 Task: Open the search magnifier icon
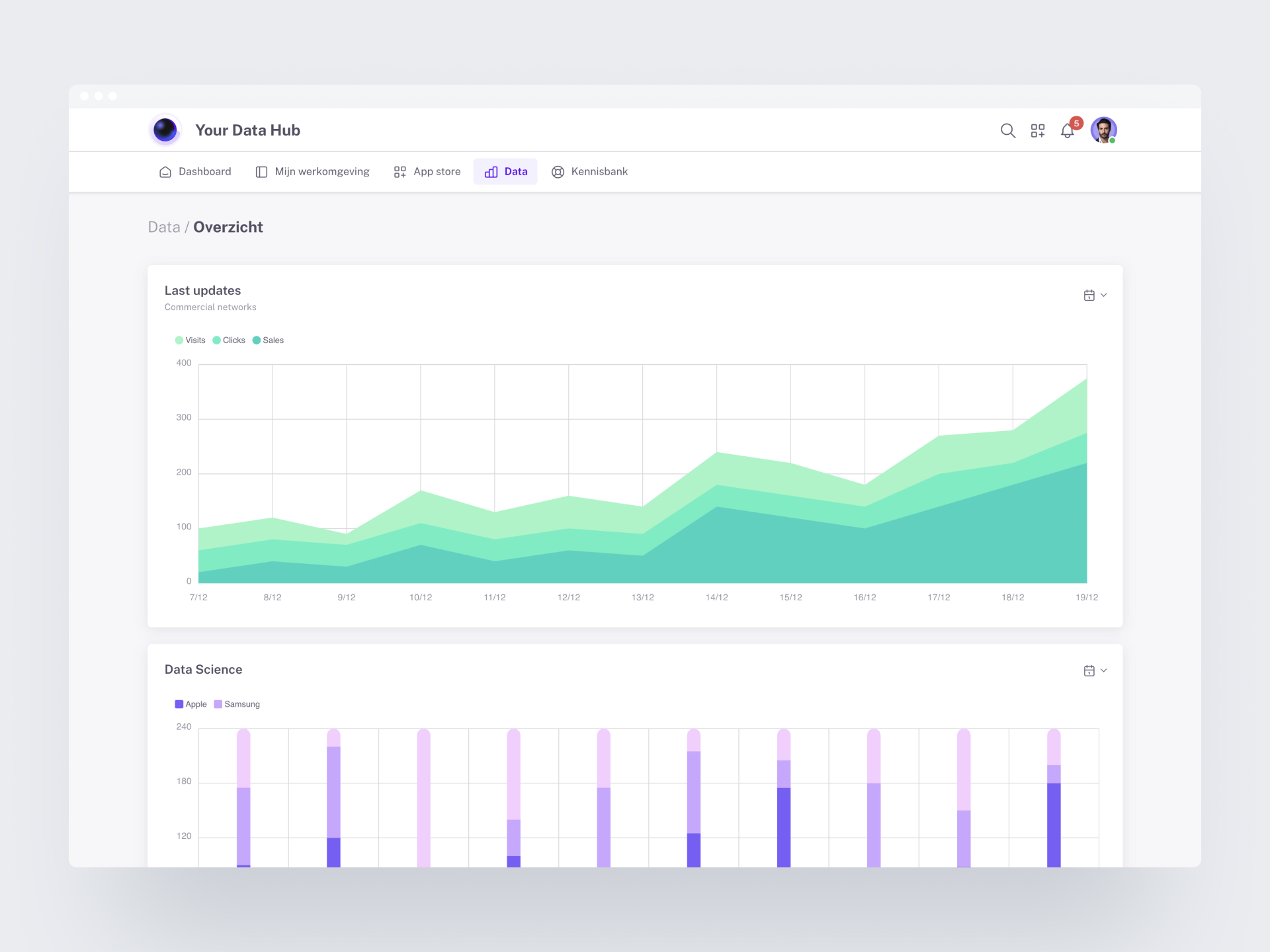(x=1007, y=131)
